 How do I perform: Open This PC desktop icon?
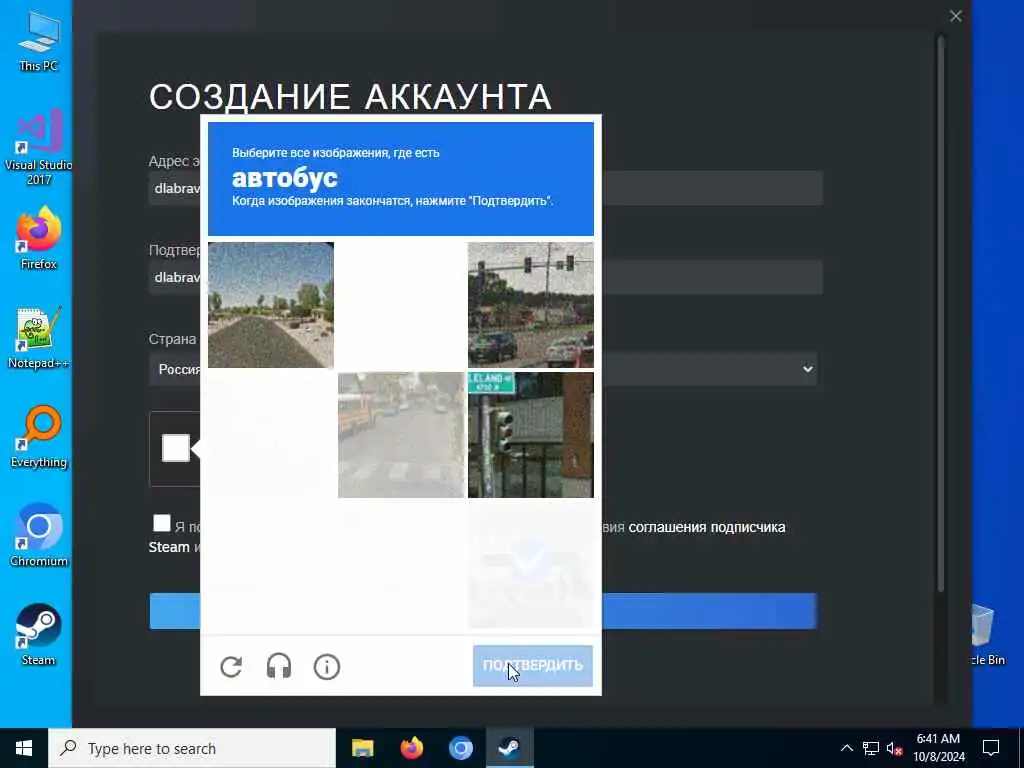pyautogui.click(x=38, y=42)
